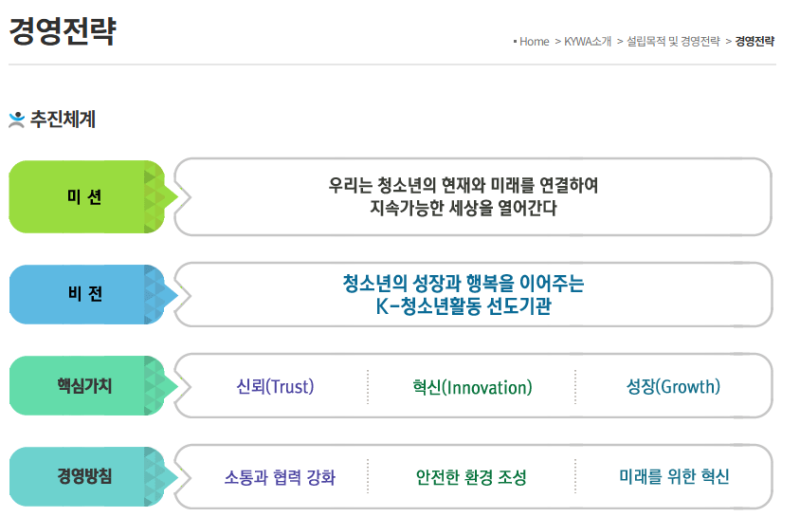Click 안전한 환경 조성 policy text

[x=471, y=477]
